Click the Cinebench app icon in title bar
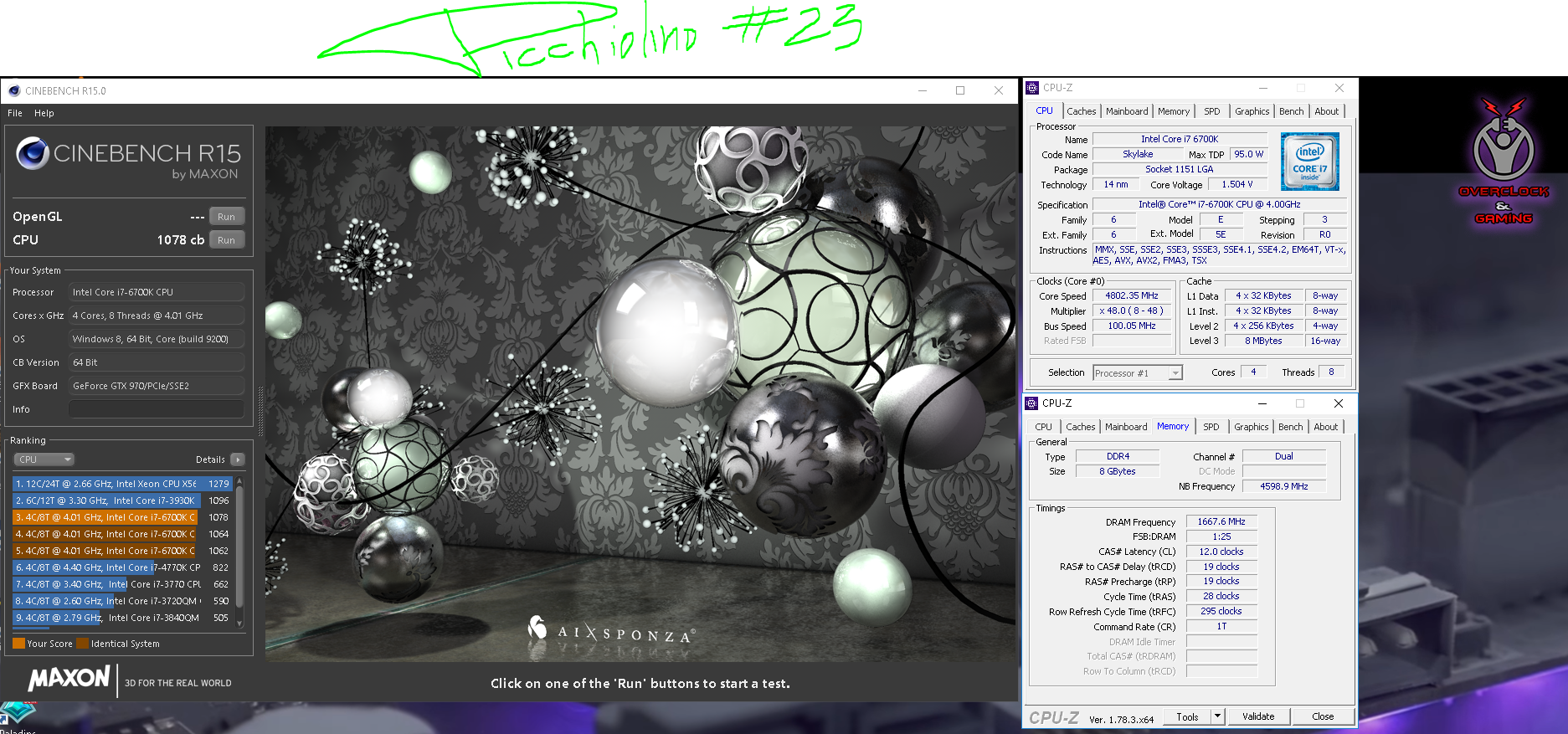The height and width of the screenshot is (734, 1568). point(14,90)
